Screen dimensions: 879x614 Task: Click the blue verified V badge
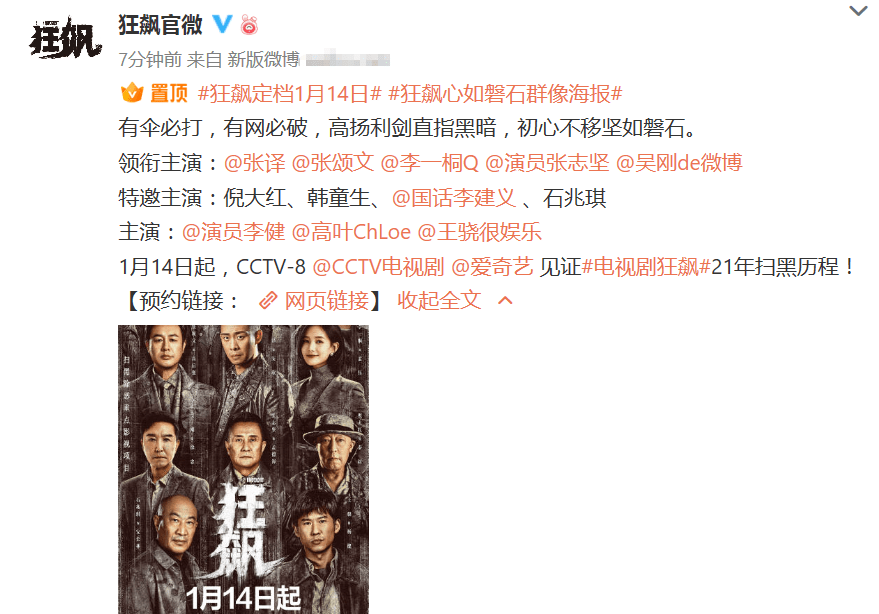[223, 24]
